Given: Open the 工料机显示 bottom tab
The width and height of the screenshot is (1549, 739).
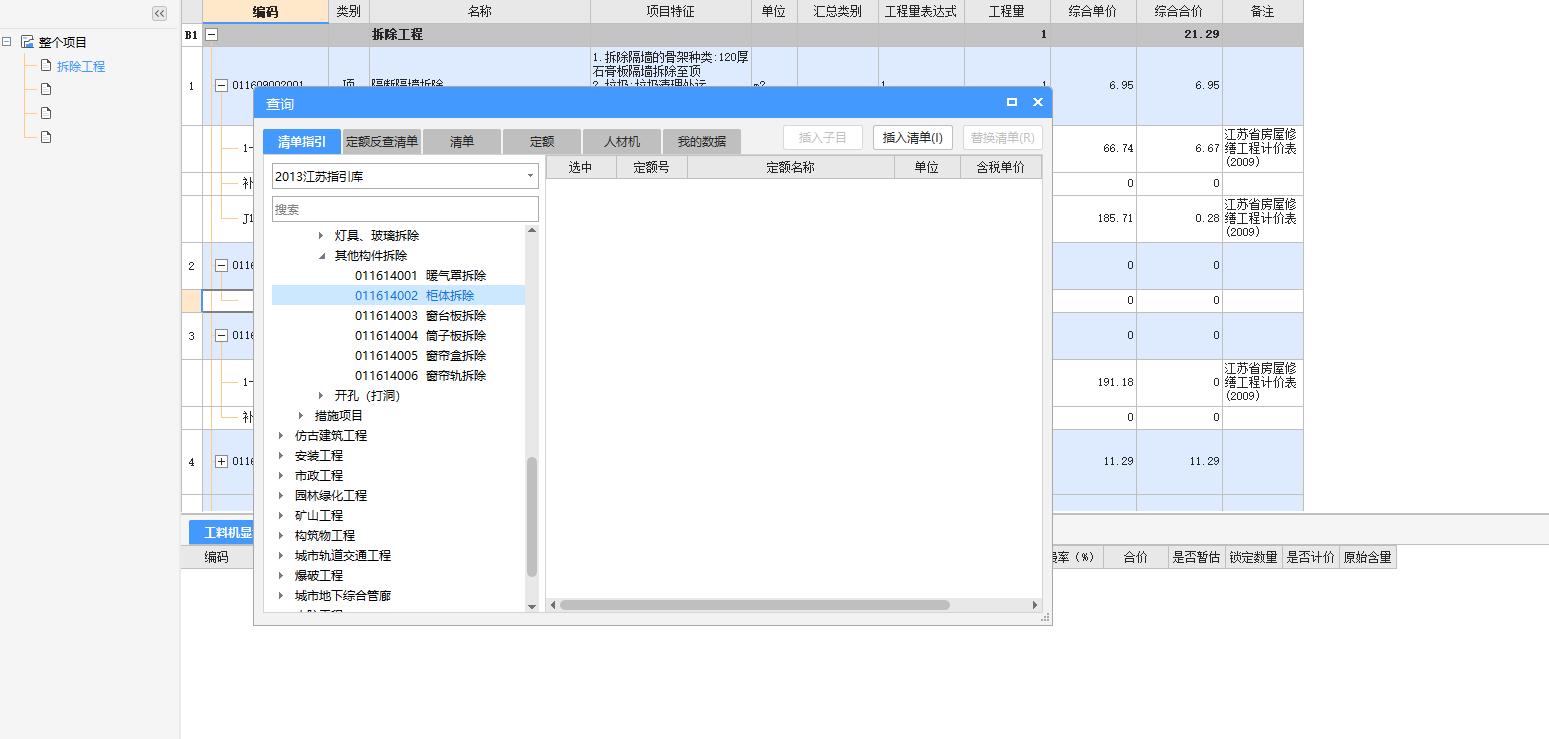Looking at the screenshot, I should pos(222,533).
